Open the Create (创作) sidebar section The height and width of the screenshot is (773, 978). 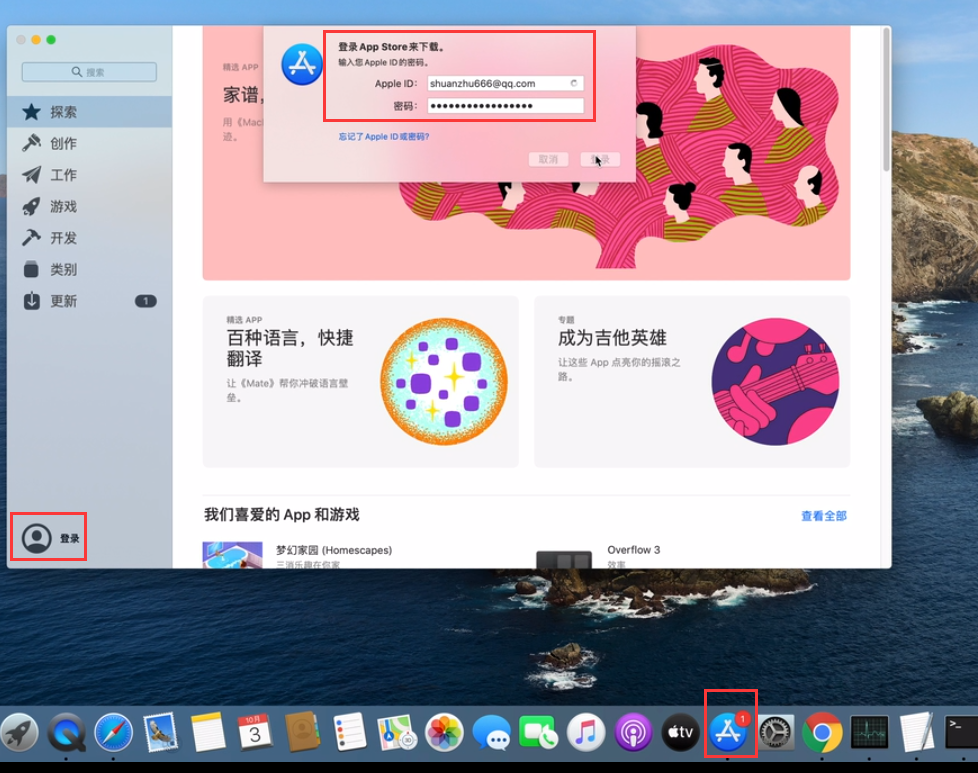click(89, 143)
